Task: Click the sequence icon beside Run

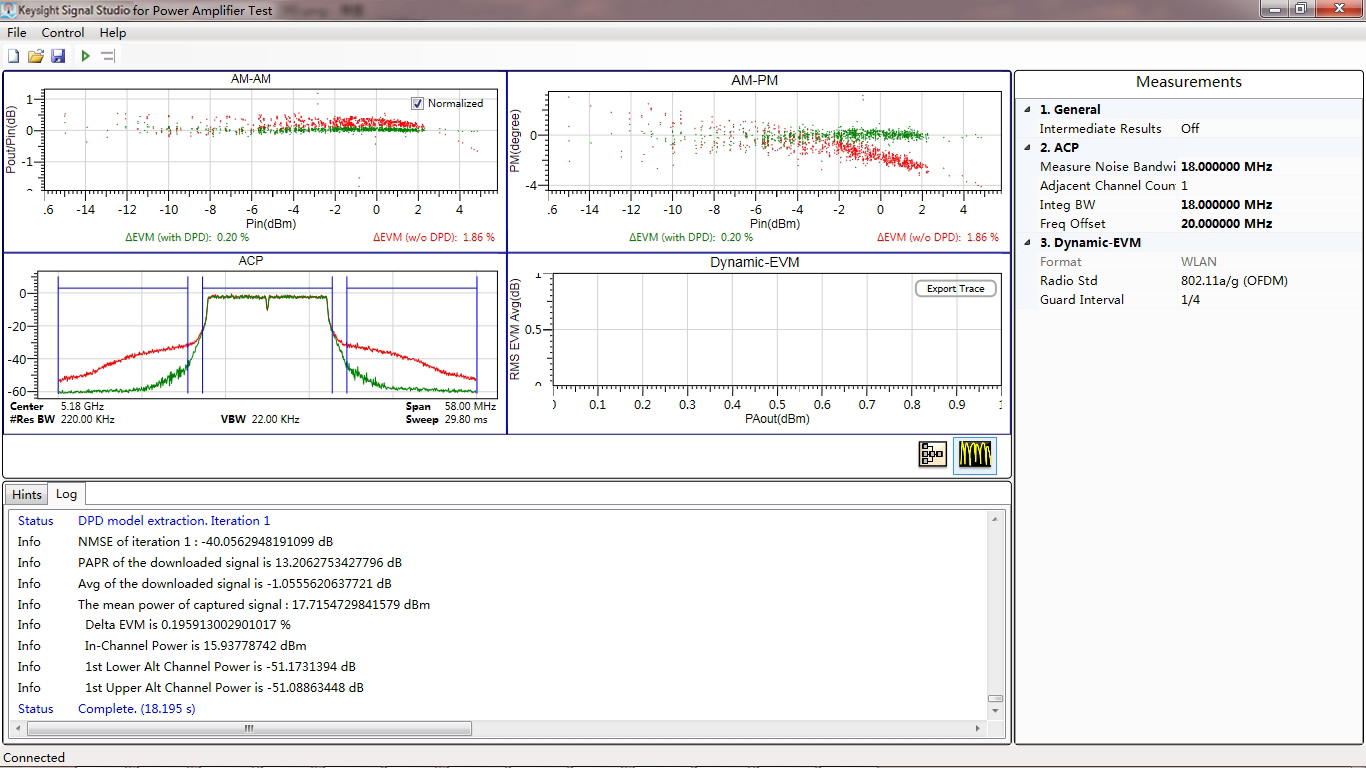Action: pyautogui.click(x=107, y=55)
